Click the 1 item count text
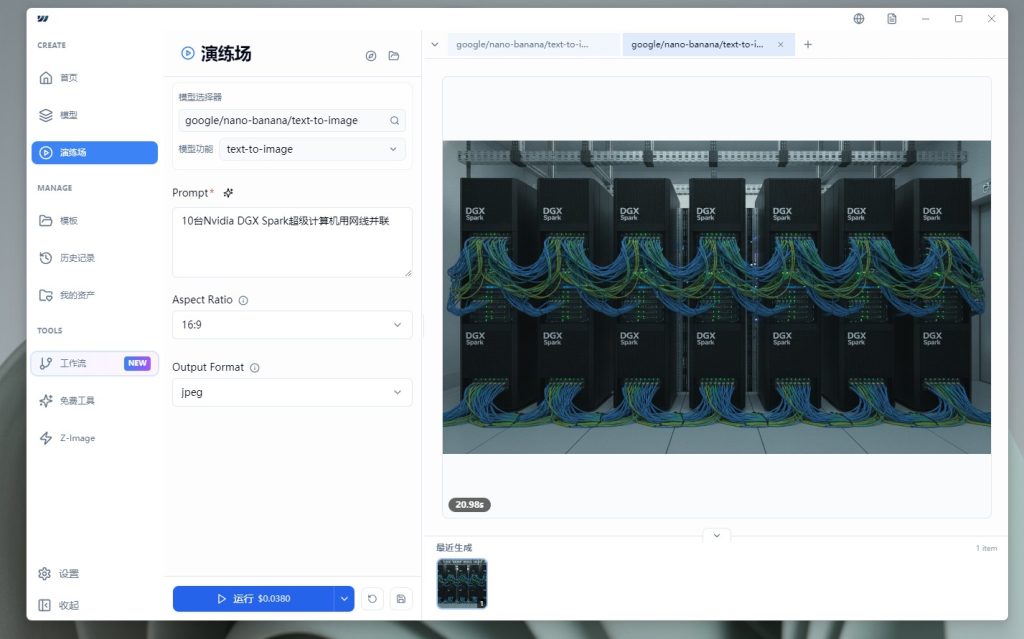 coord(986,548)
